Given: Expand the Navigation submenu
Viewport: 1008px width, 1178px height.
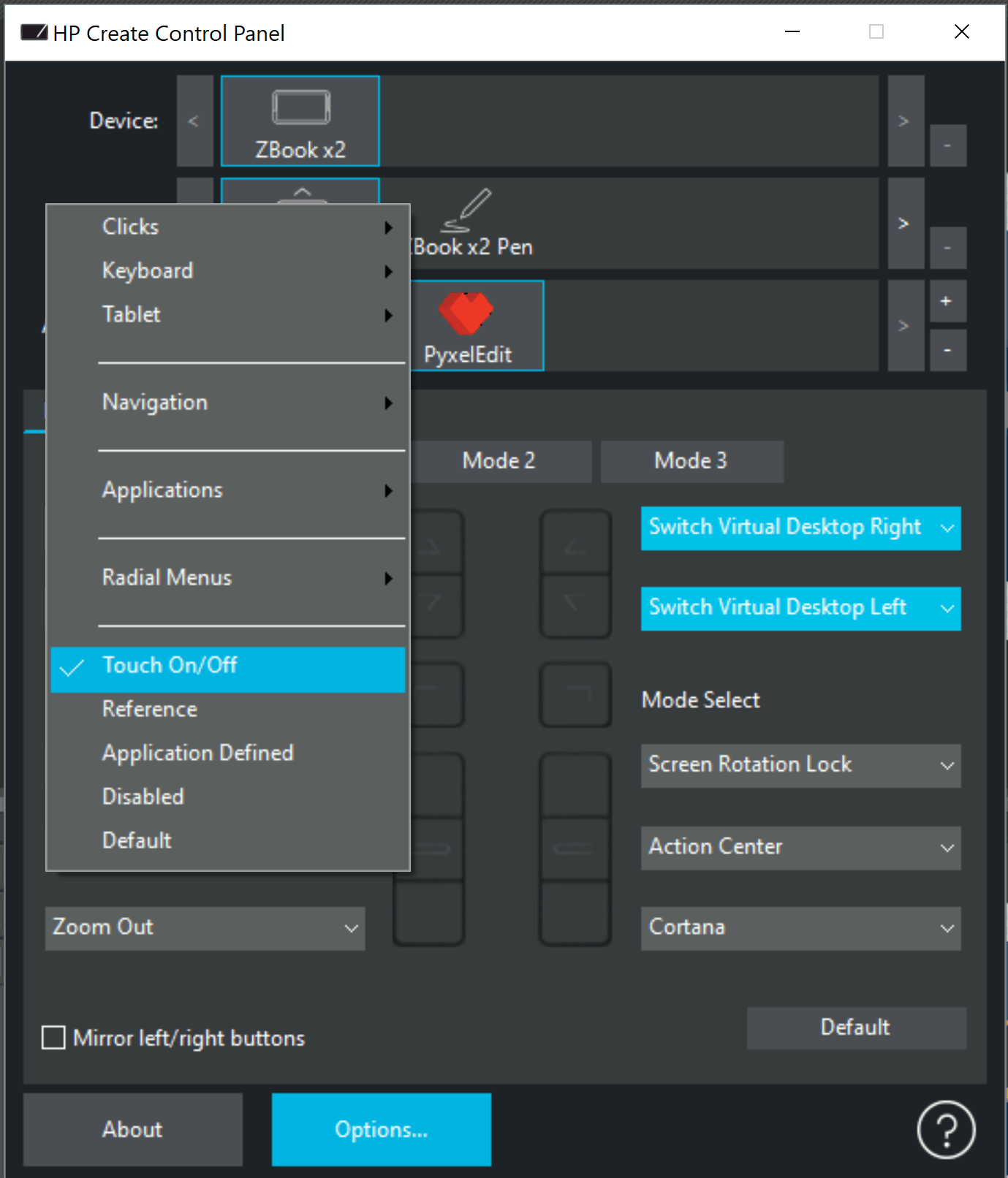Looking at the screenshot, I should click(x=228, y=403).
